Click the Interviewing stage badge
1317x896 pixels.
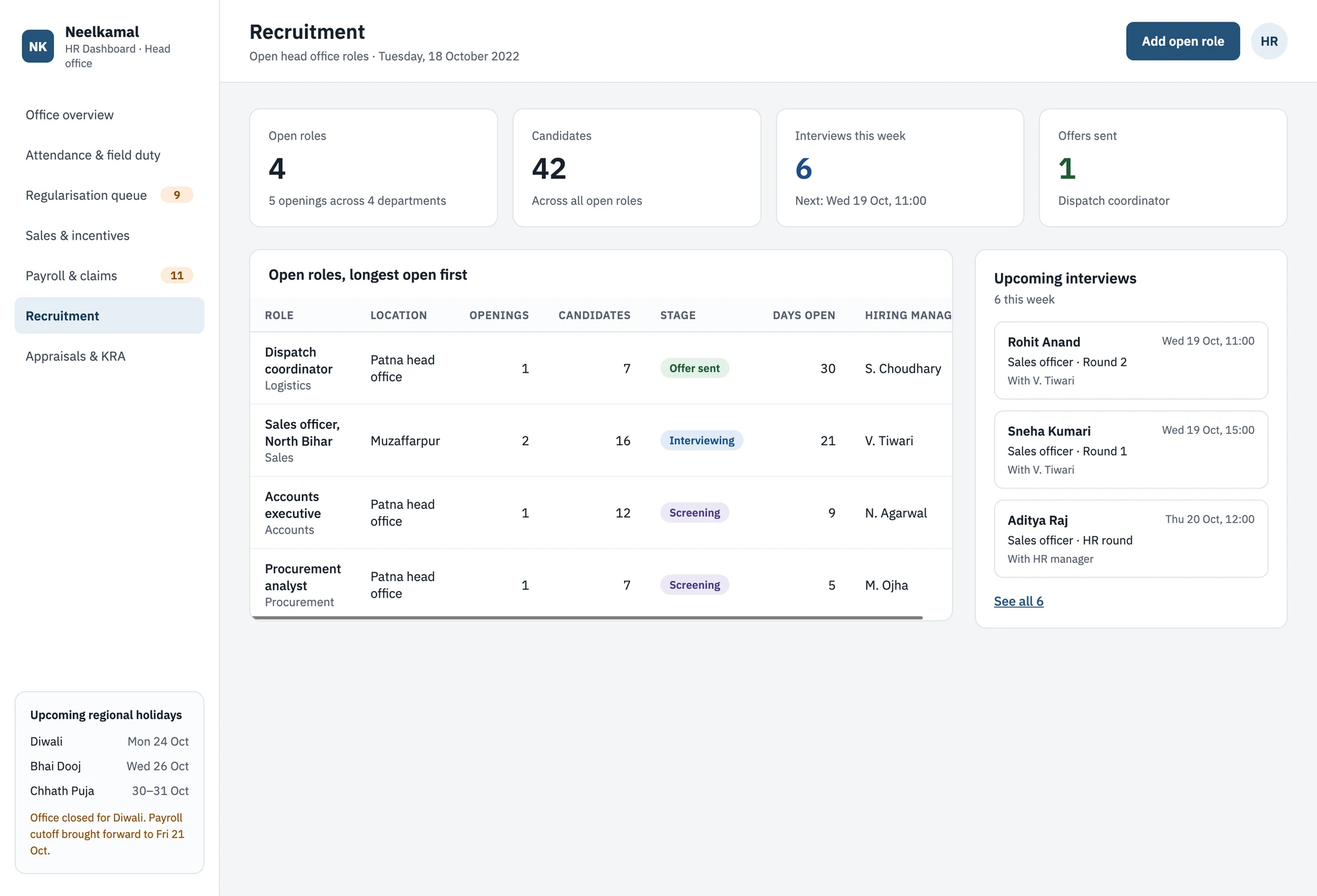click(701, 440)
